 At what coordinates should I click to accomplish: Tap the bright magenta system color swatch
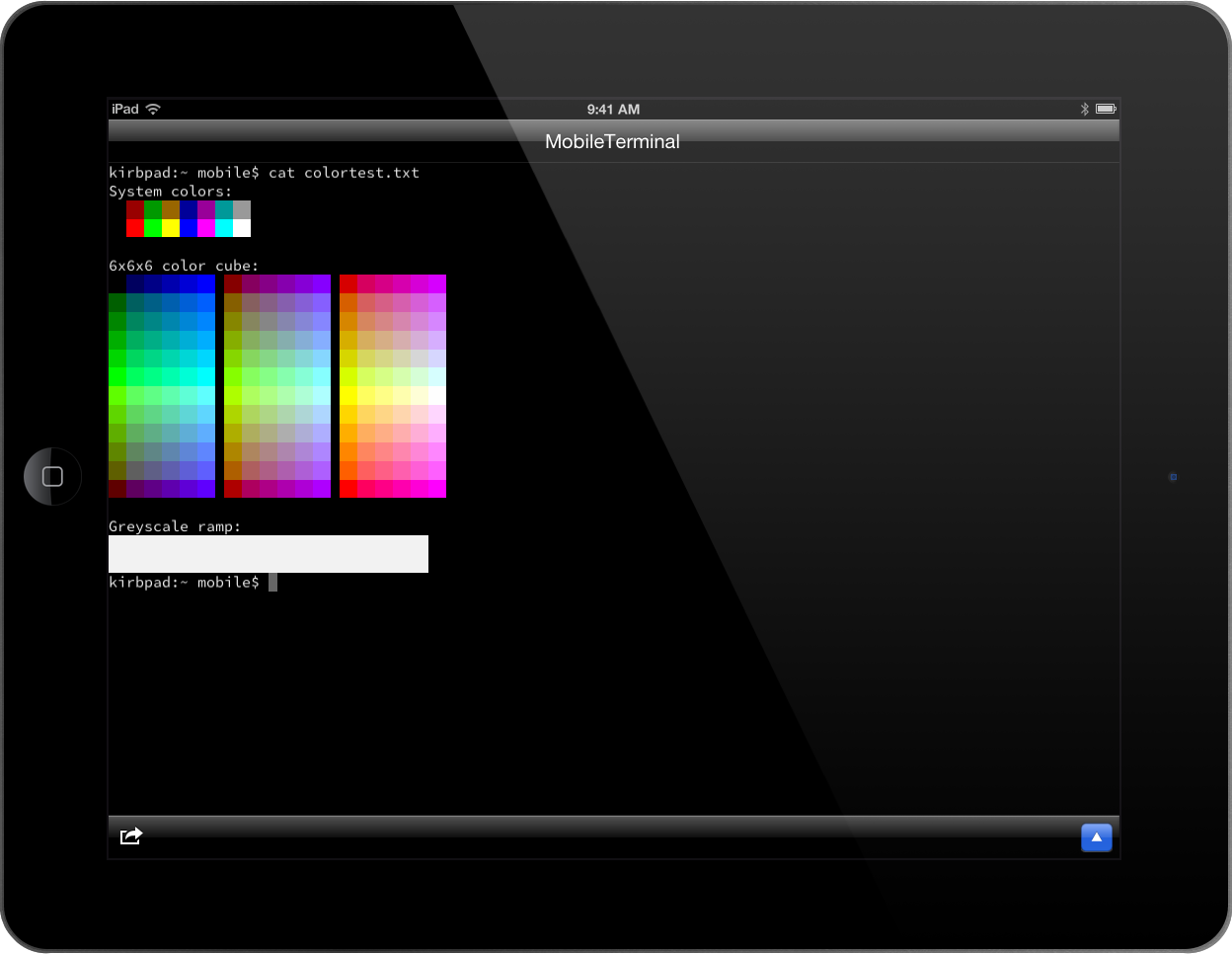click(206, 228)
